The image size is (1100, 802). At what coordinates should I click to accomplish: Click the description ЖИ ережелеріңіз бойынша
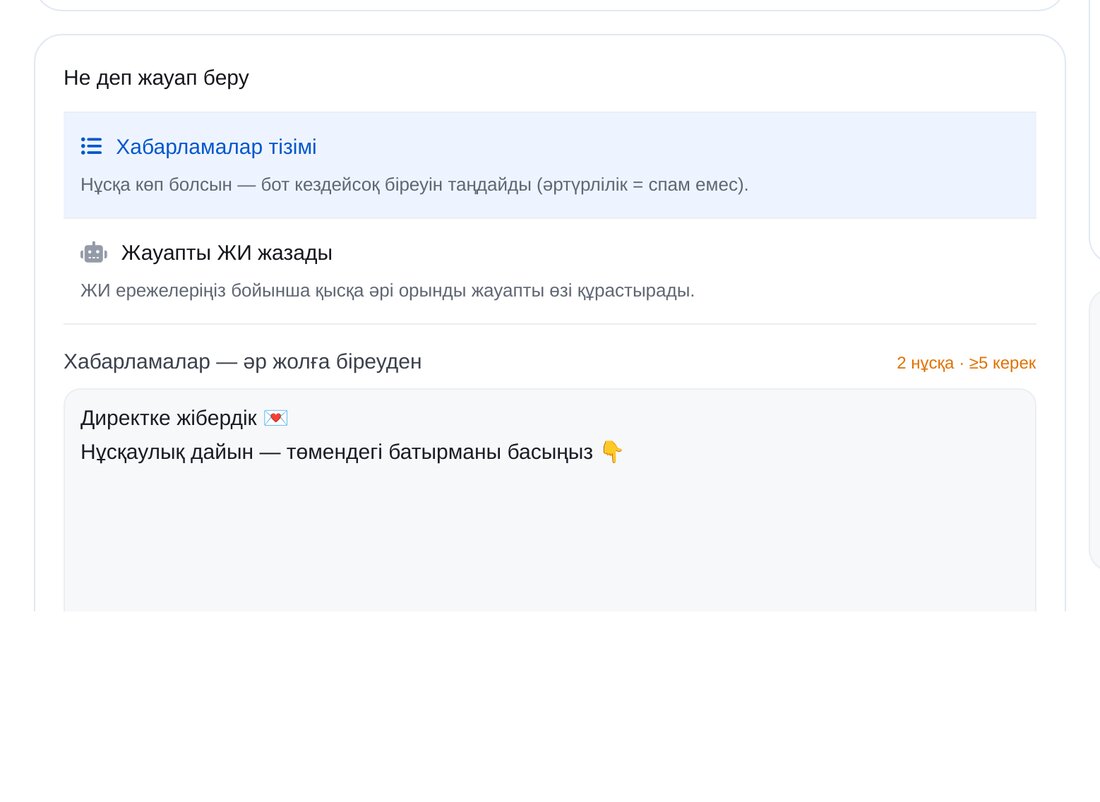tap(387, 290)
